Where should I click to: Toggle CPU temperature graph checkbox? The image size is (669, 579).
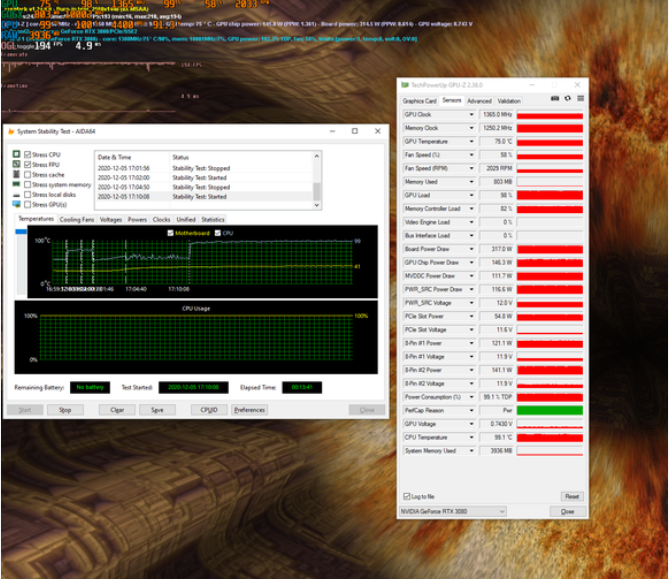(218, 233)
